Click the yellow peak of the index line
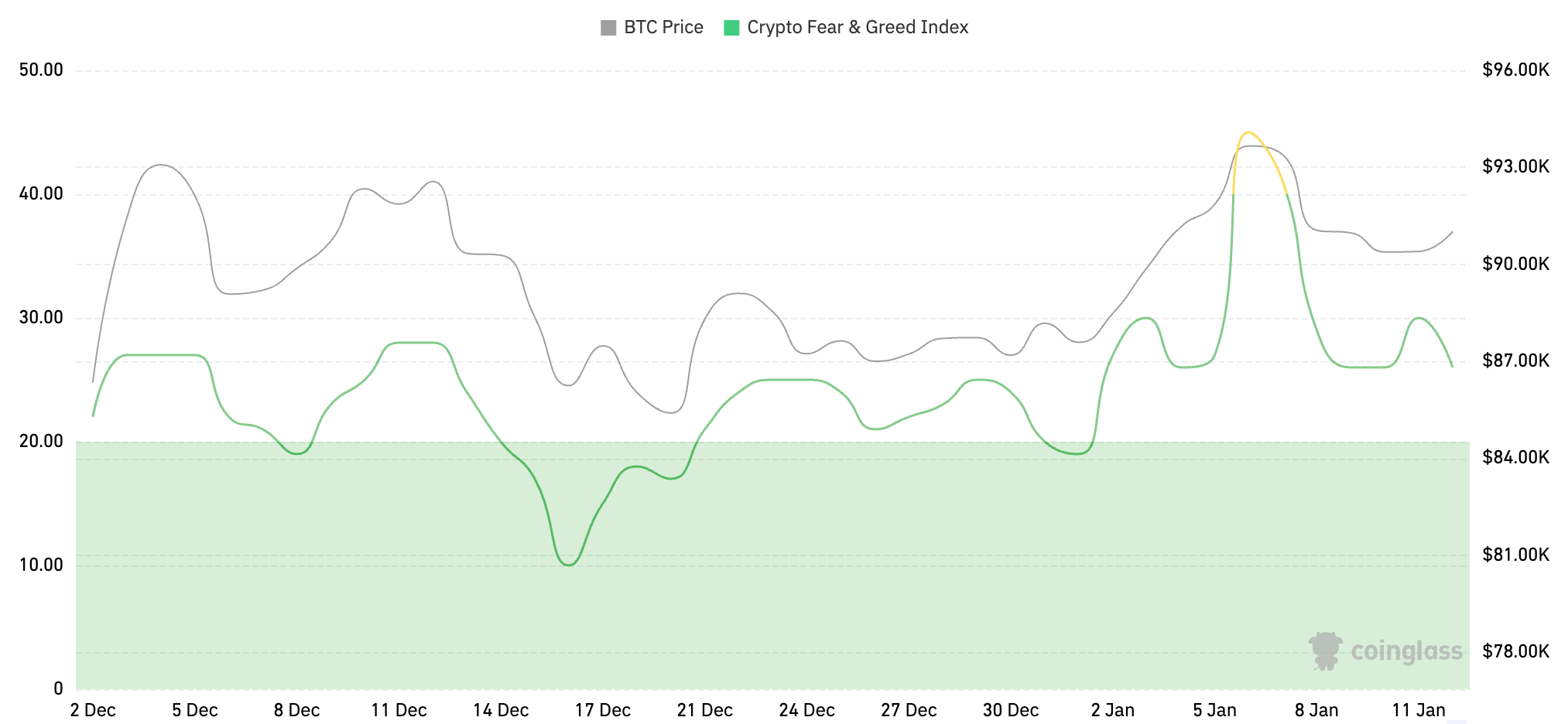 tap(1248, 133)
